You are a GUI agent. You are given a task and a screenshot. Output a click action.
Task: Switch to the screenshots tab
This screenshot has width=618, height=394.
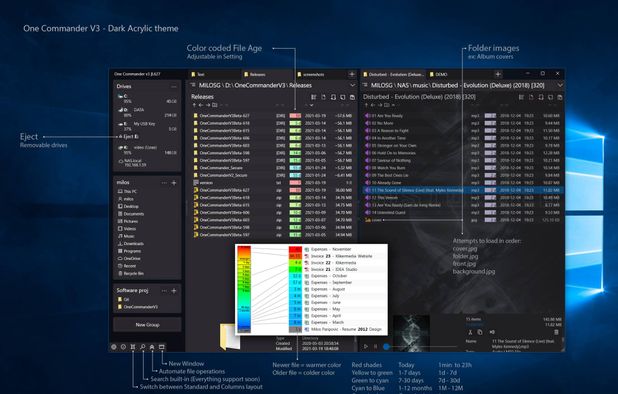[321, 74]
